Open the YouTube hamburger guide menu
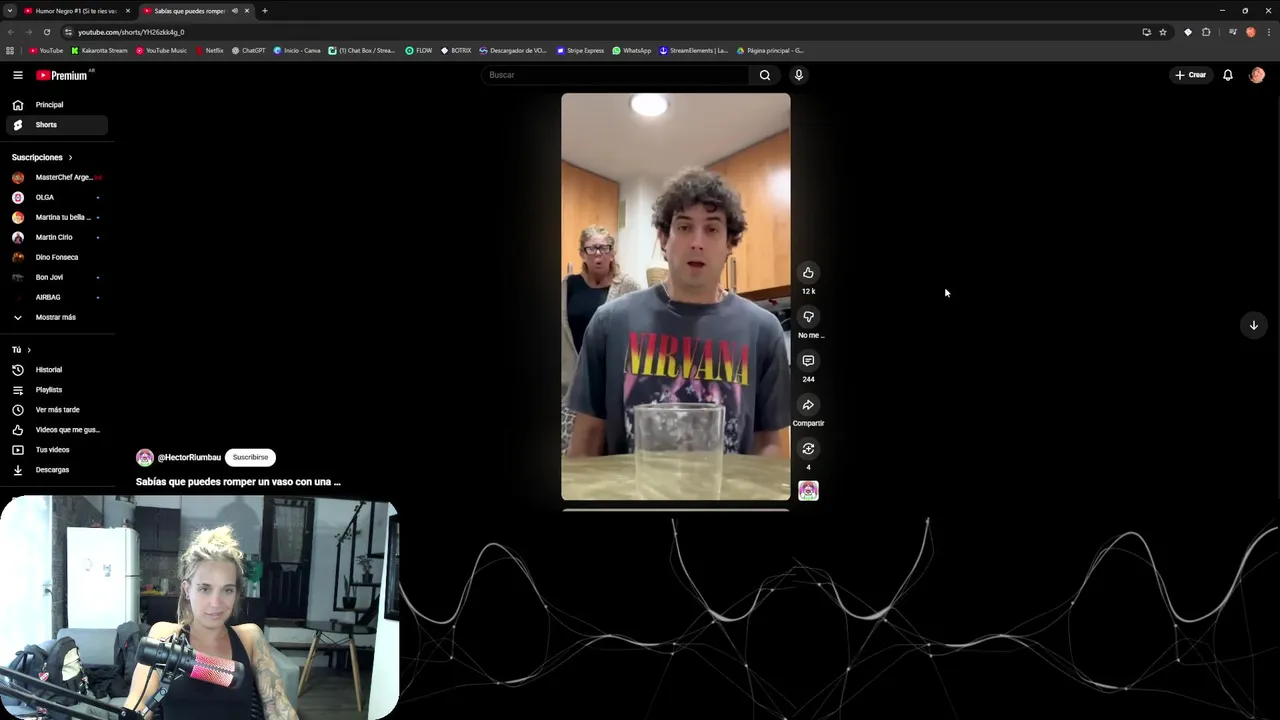This screenshot has height=720, width=1280. click(17, 75)
